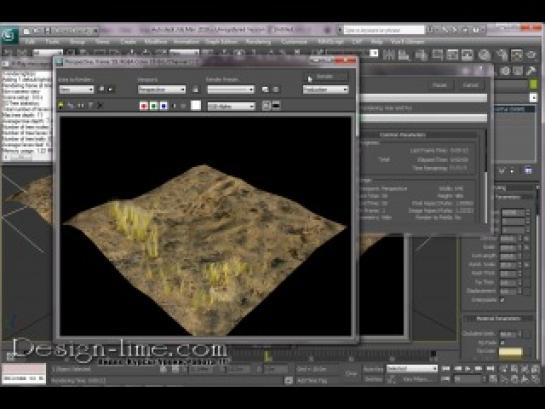Open the Customize menu
Image resolution: width=545 pixels, height=409 pixels.
tap(294, 42)
